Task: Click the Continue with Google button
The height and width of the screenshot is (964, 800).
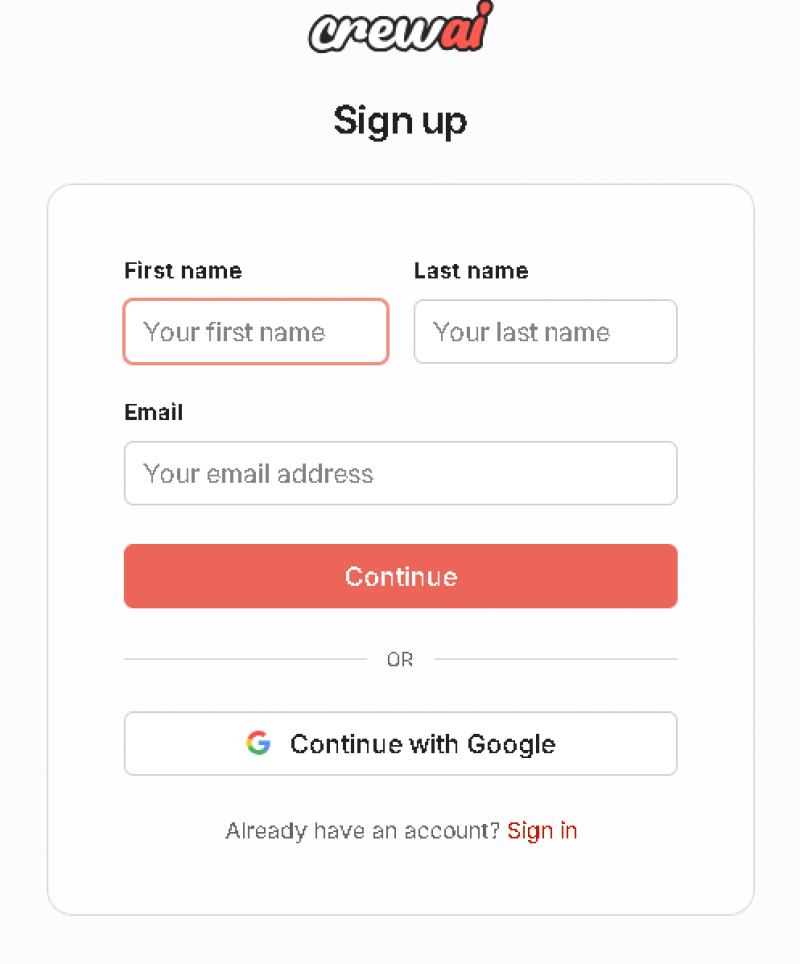Action: tap(400, 743)
